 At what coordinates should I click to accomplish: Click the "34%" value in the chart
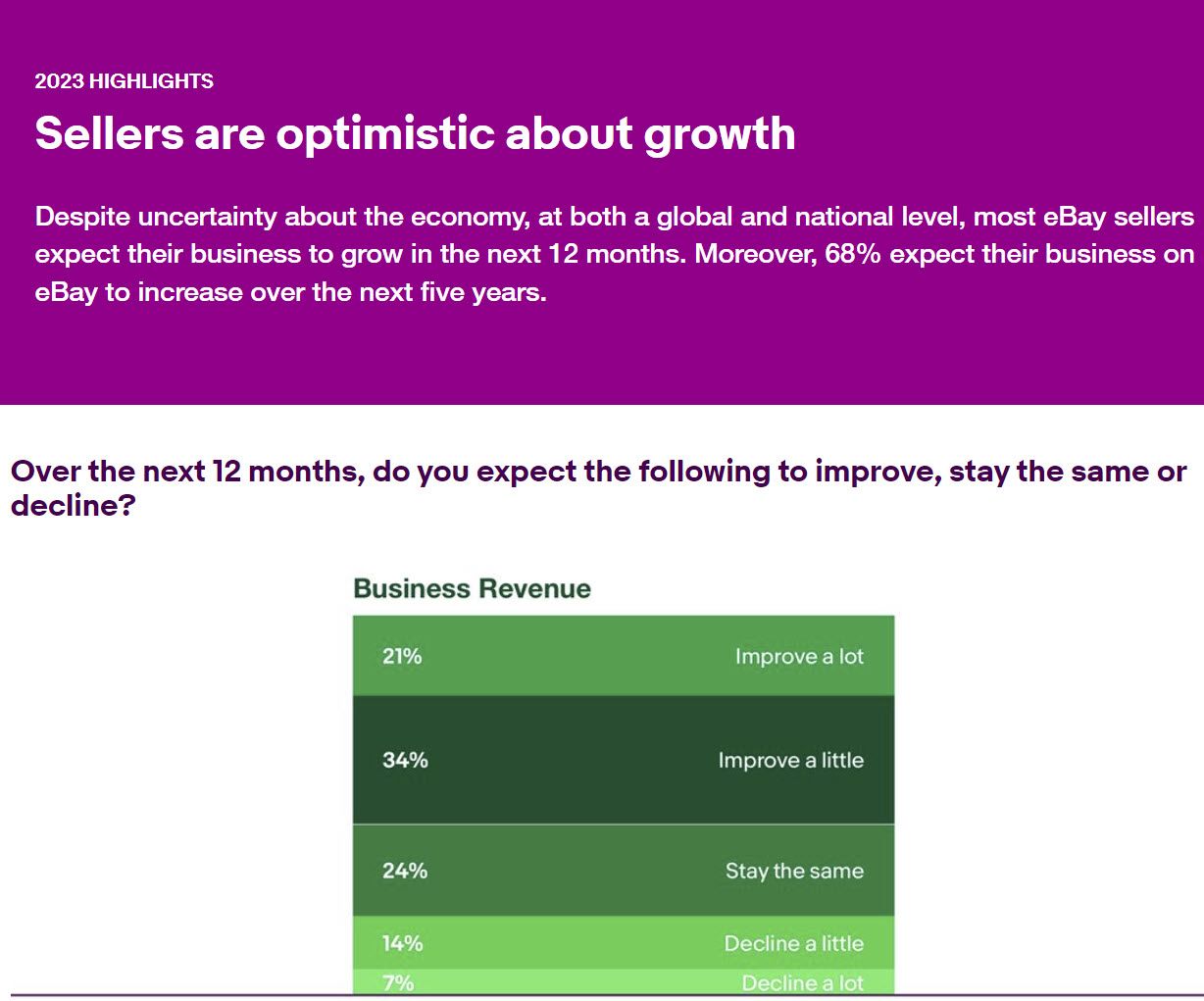(405, 760)
